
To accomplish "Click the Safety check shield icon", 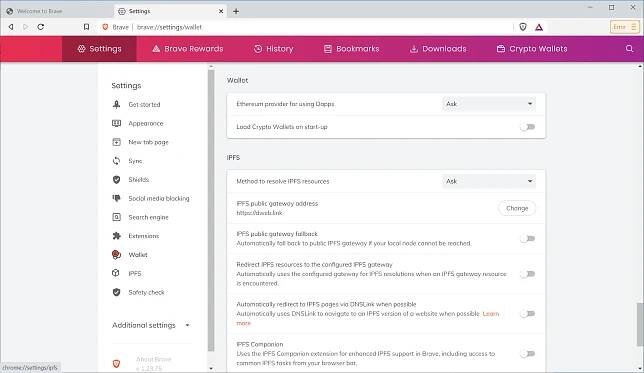I will click(x=117, y=292).
